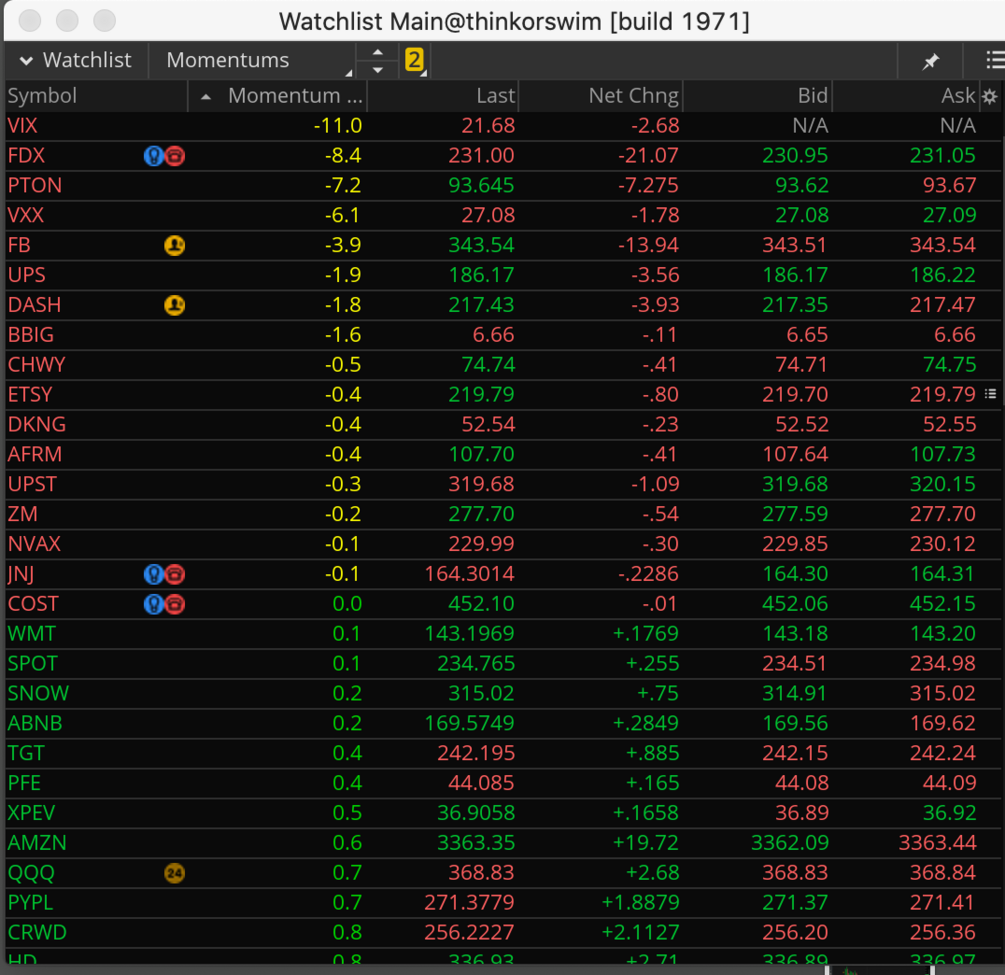This screenshot has height=975, width=1005.
Task: Open the Momentums watchlist selector
Action: point(253,60)
